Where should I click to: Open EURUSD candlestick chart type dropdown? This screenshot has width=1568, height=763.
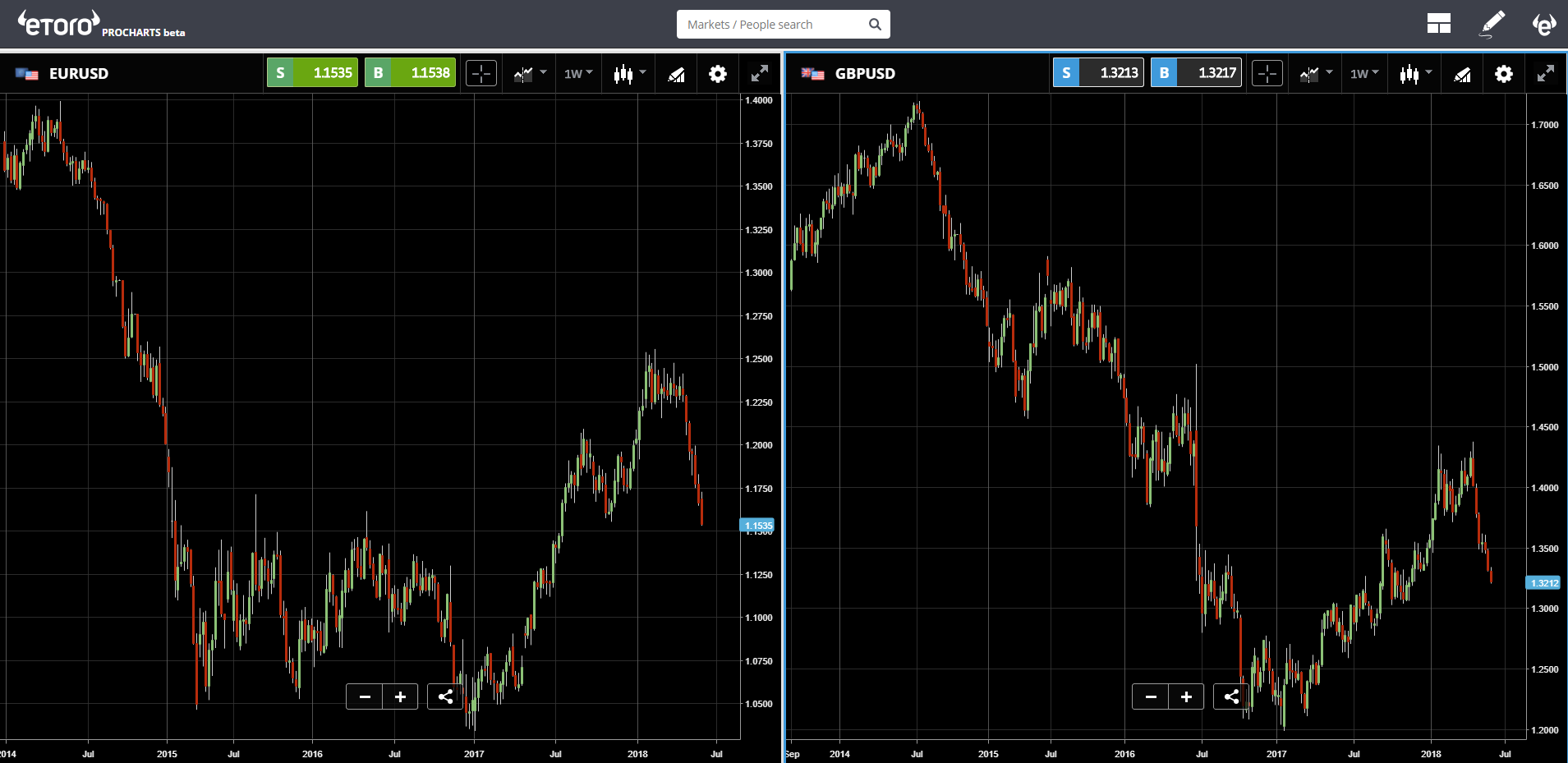pyautogui.click(x=630, y=74)
